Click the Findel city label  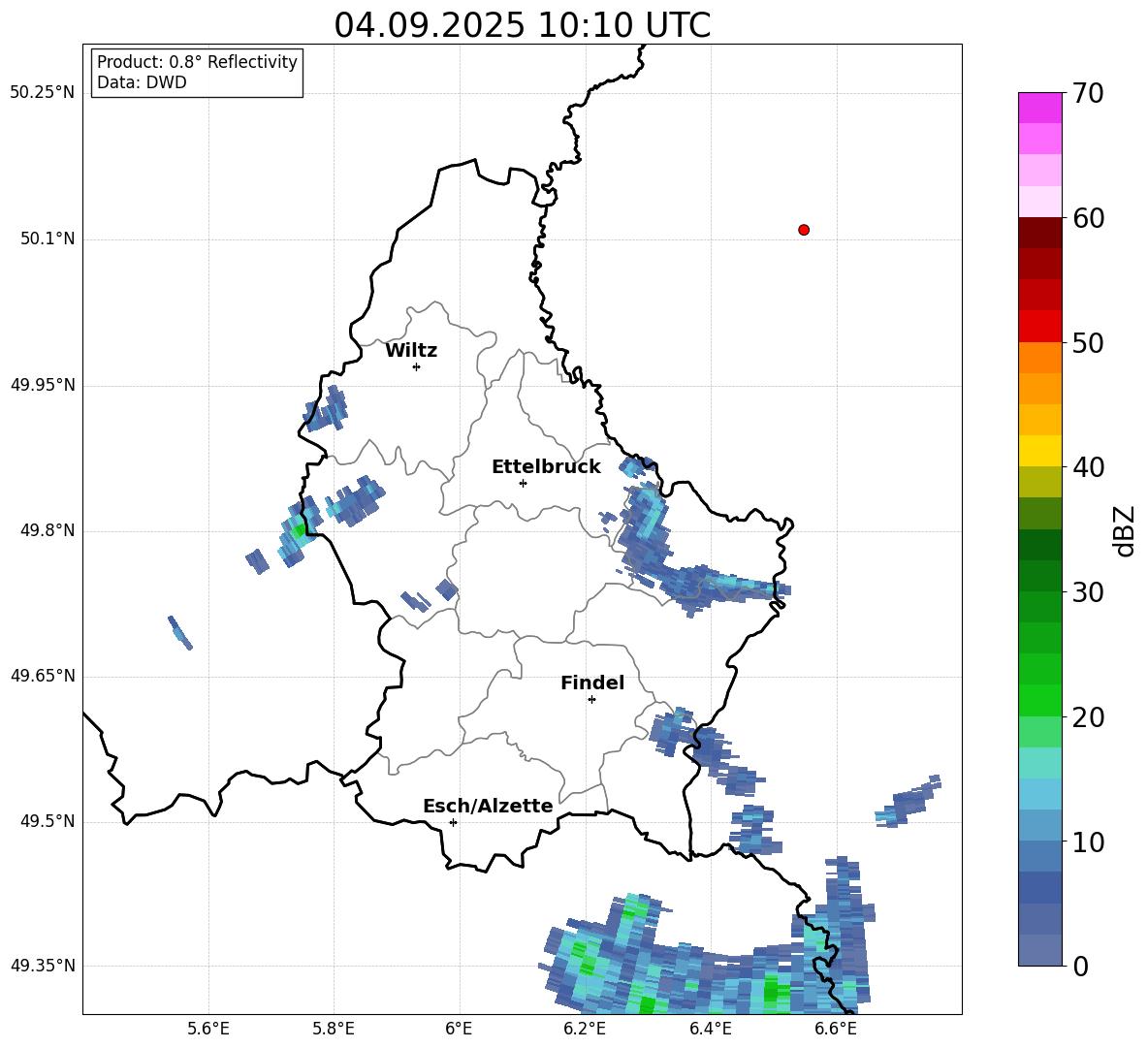(592, 683)
